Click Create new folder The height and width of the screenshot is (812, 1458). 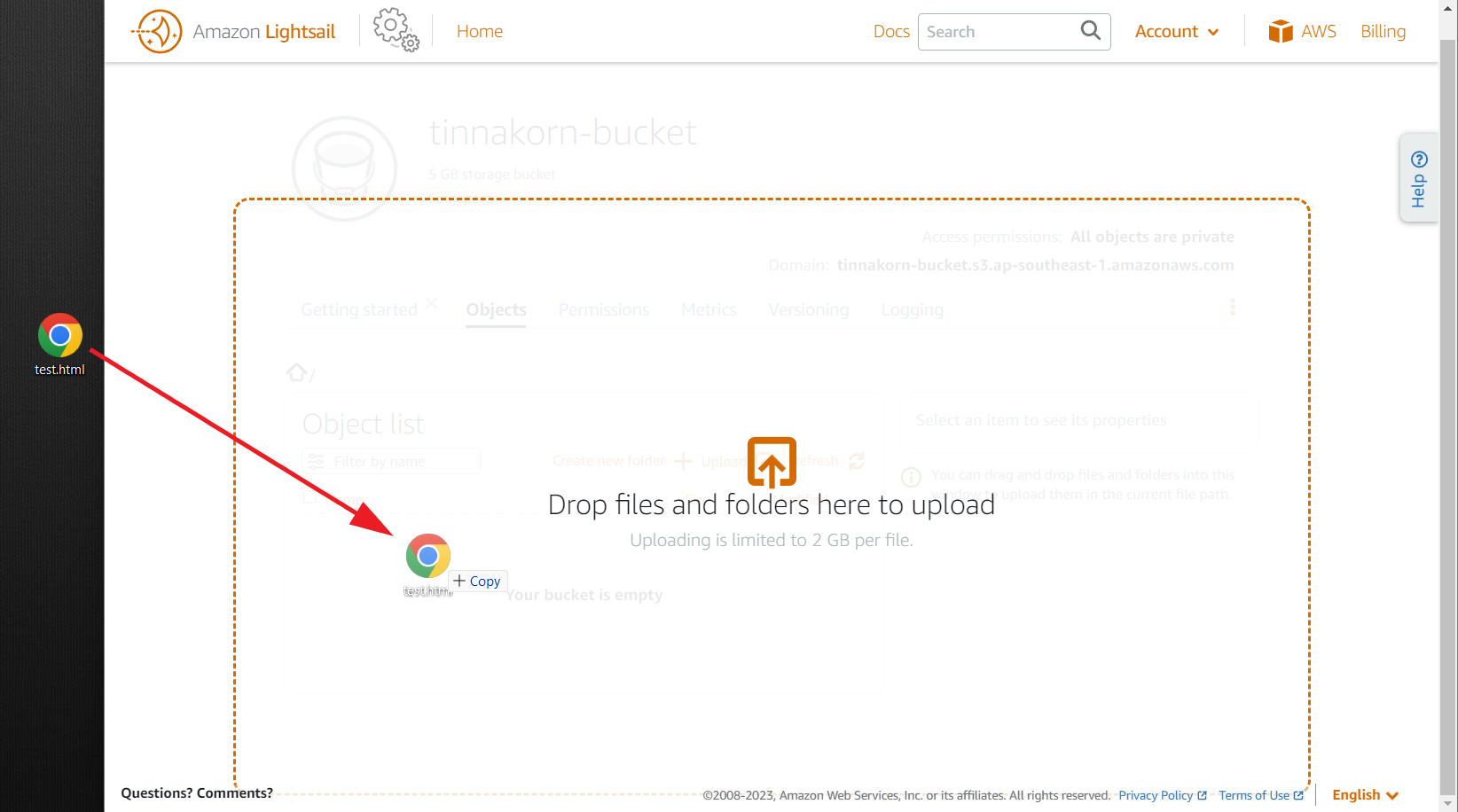click(623, 461)
